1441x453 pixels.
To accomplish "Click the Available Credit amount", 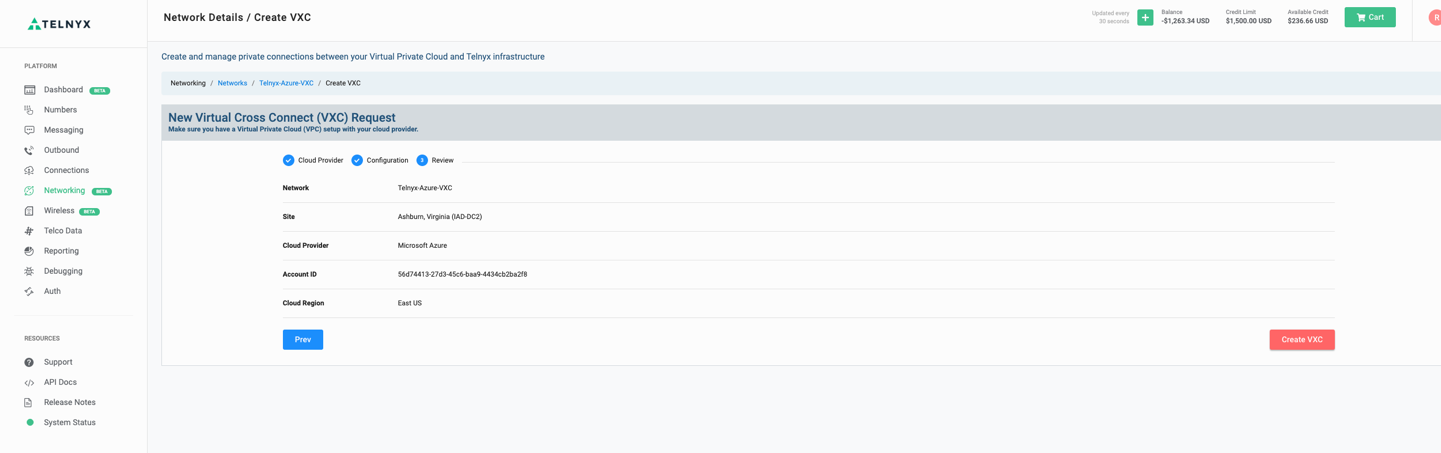I will pos(1308,21).
